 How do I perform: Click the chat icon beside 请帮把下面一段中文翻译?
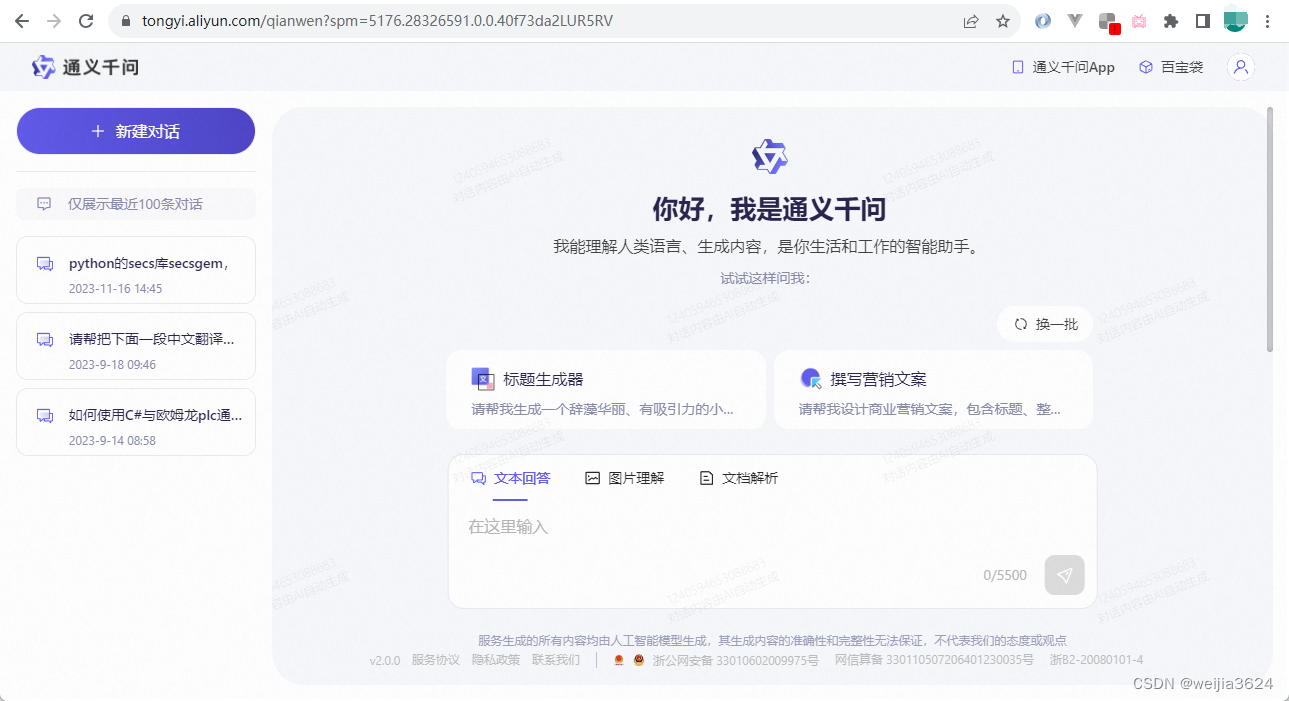45,340
